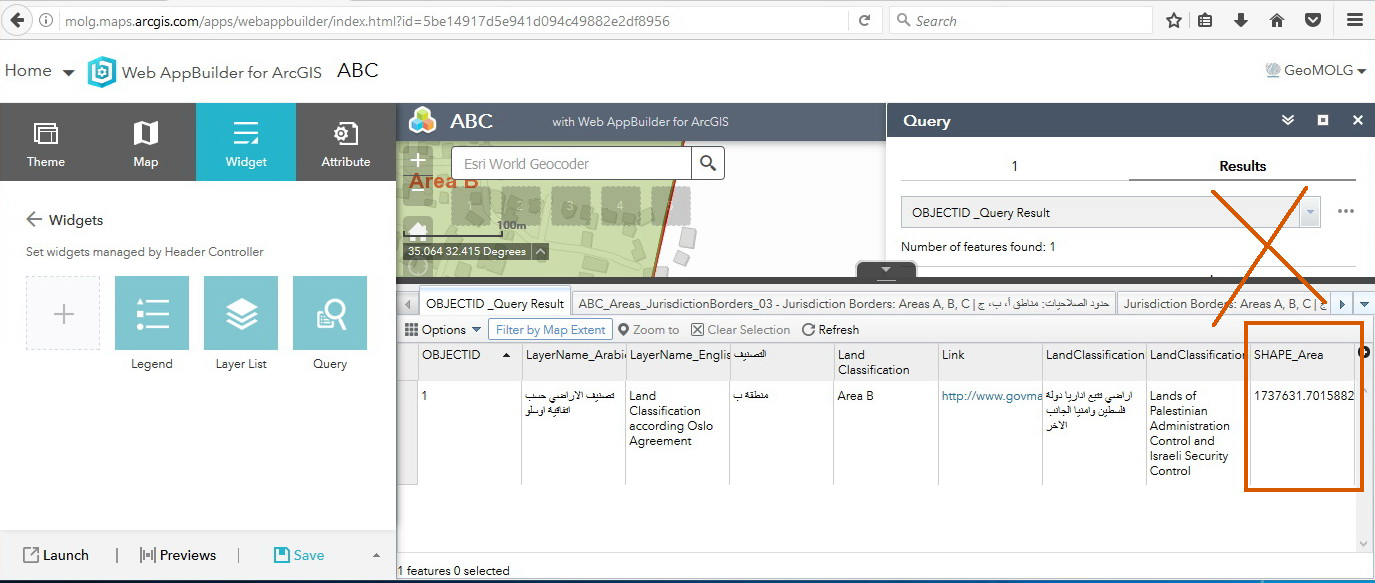Go back with the browser back arrow

point(16,20)
